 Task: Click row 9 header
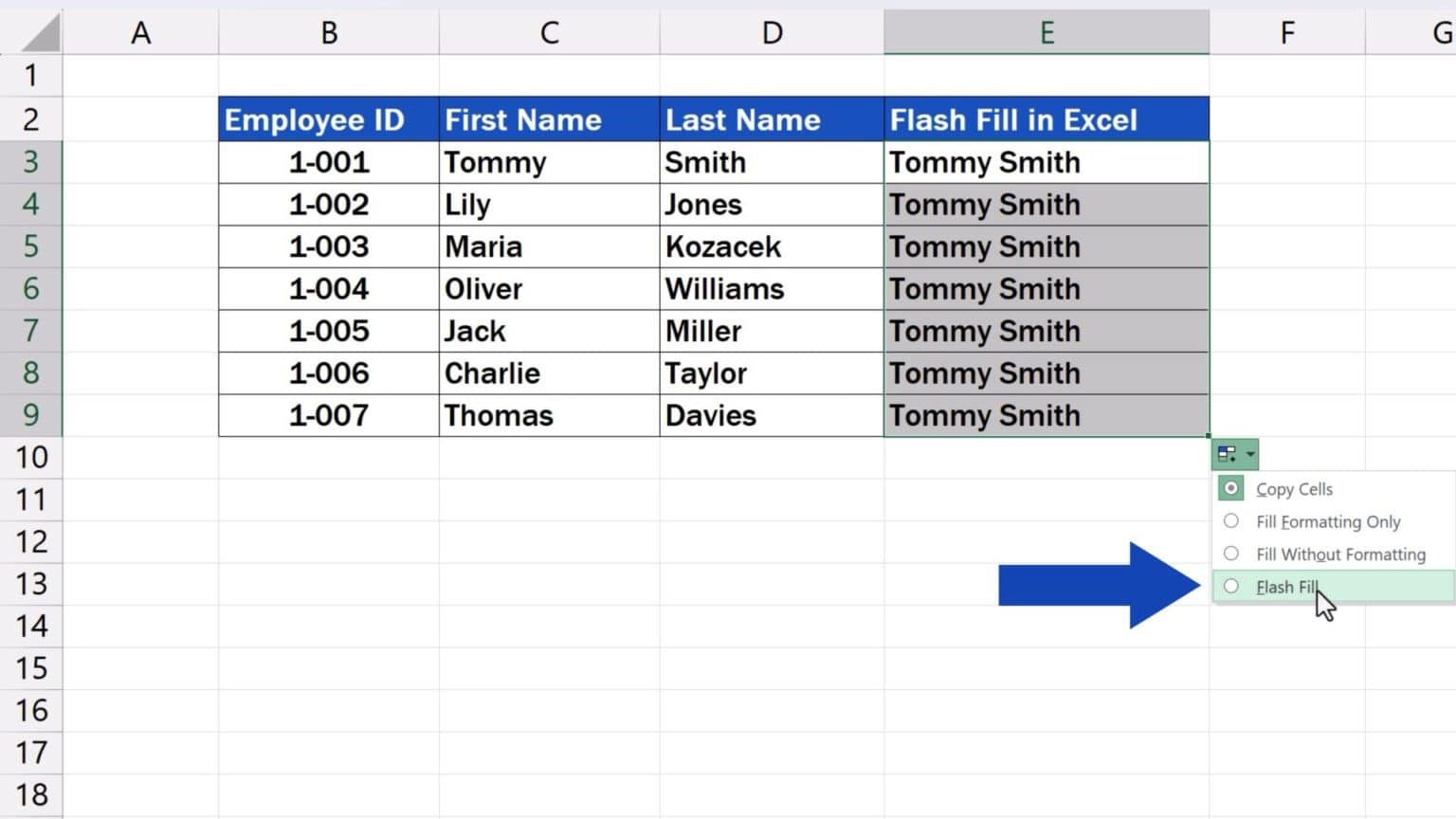(x=32, y=415)
